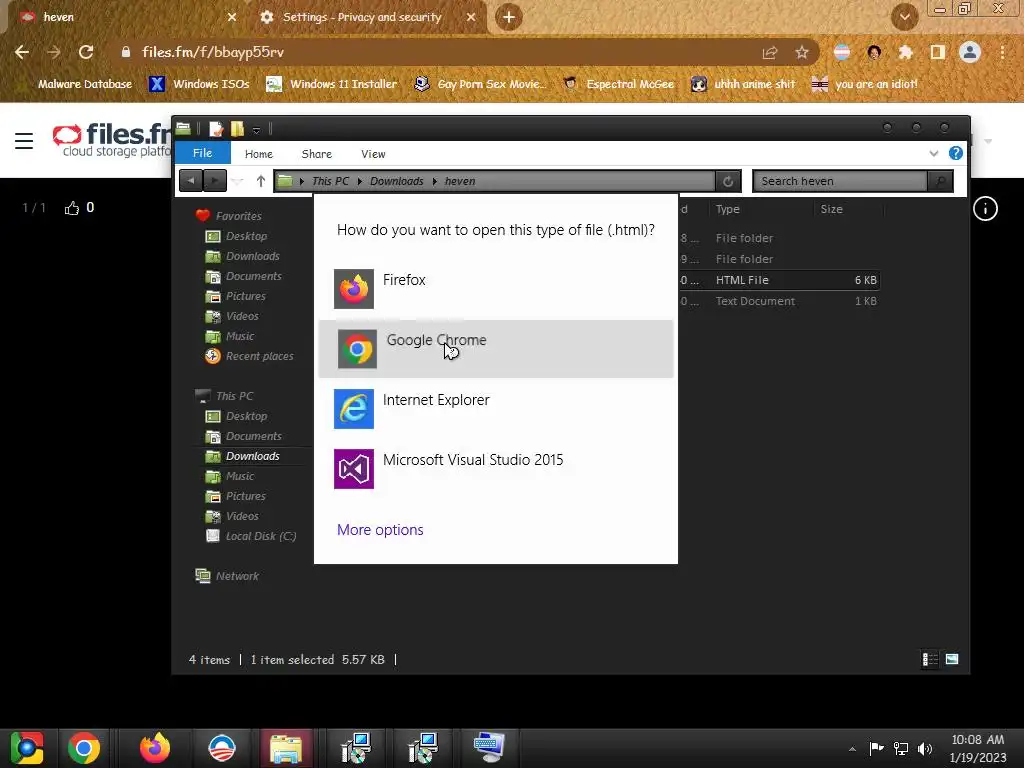Expand the Explorer ribbon chevron
The image size is (1024, 768).
pos(934,153)
